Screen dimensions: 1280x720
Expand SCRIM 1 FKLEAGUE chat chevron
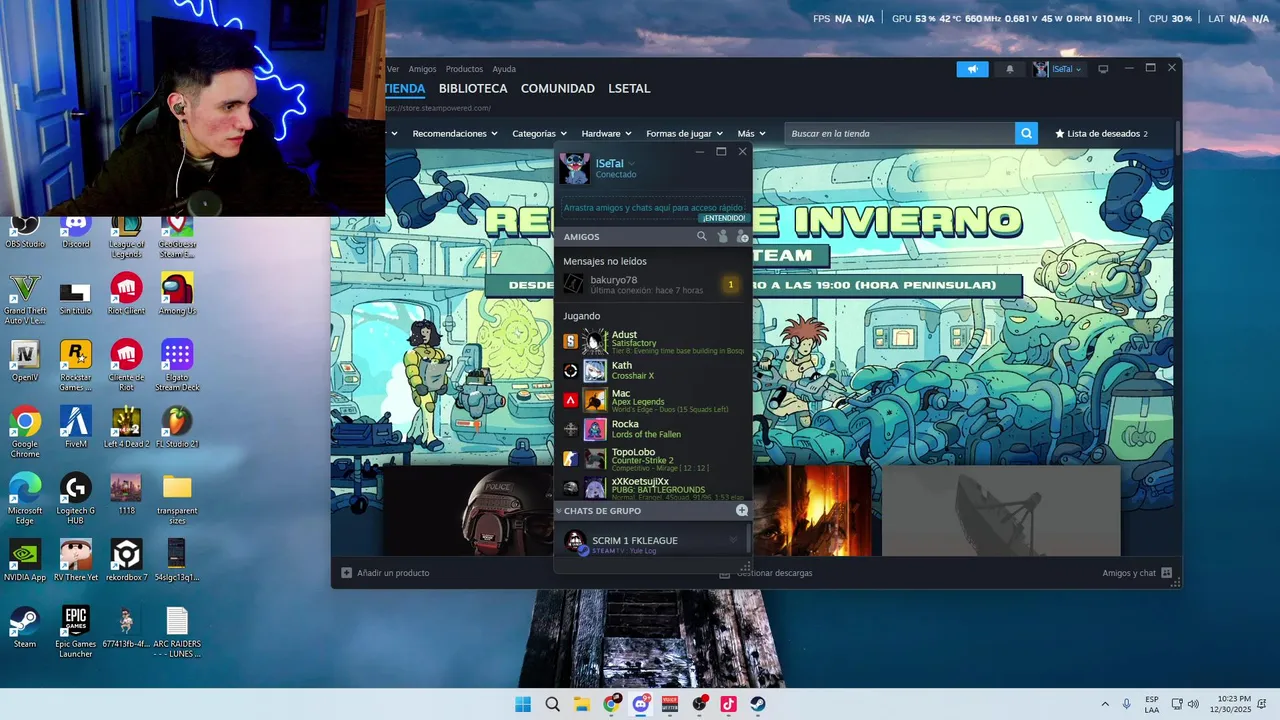tap(733, 541)
